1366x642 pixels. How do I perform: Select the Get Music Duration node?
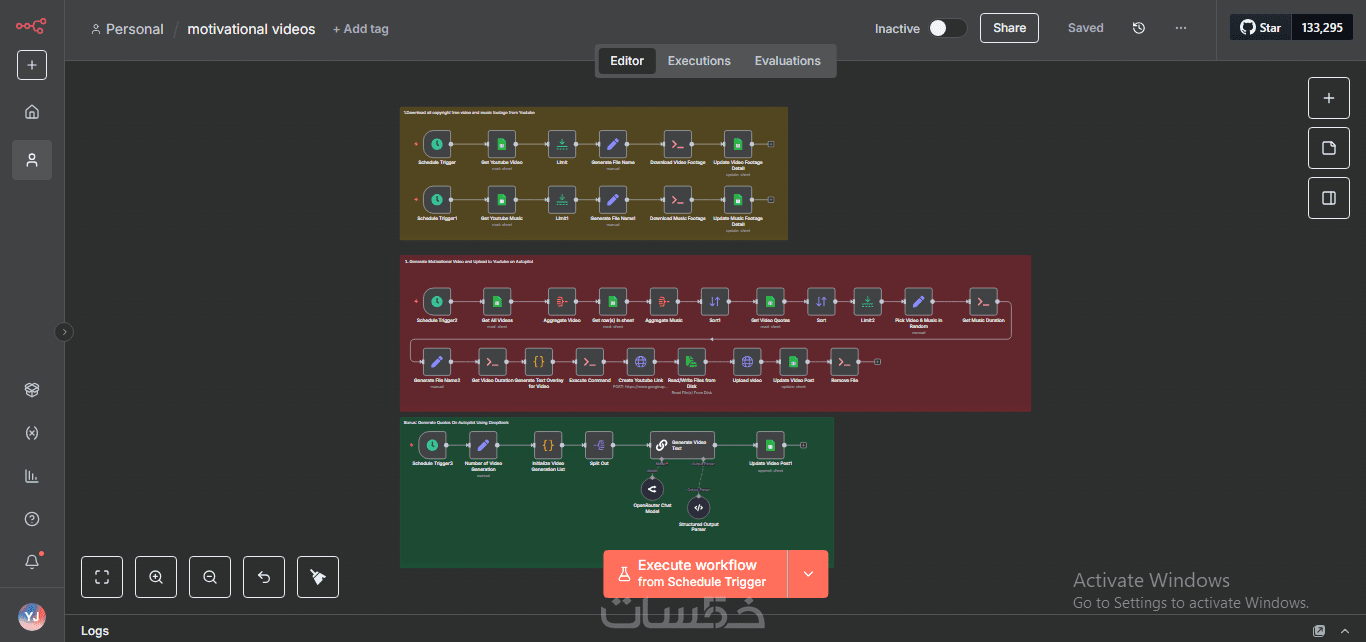point(983,301)
